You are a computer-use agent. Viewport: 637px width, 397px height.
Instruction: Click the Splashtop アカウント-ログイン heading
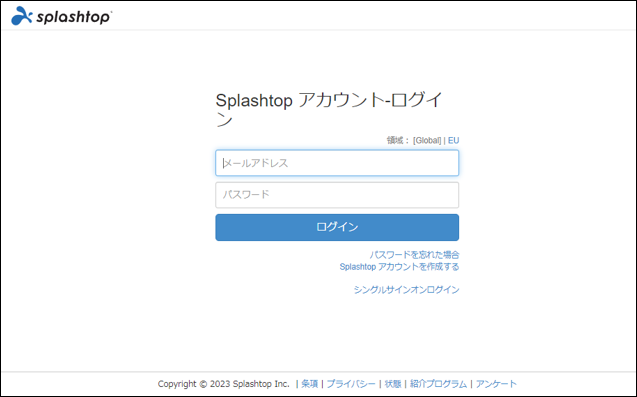pos(329,110)
